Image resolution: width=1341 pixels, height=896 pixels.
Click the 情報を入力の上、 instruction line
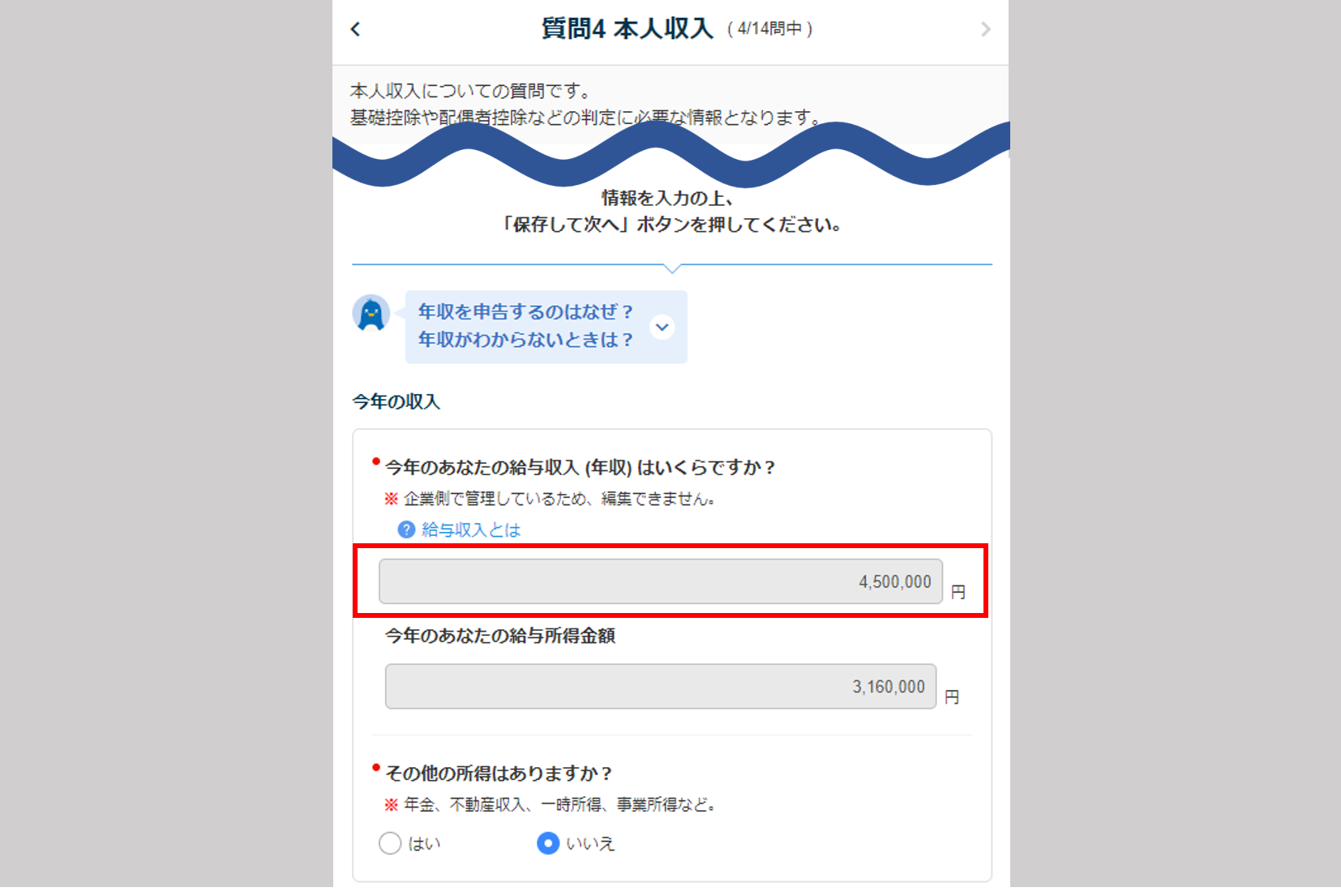667,198
